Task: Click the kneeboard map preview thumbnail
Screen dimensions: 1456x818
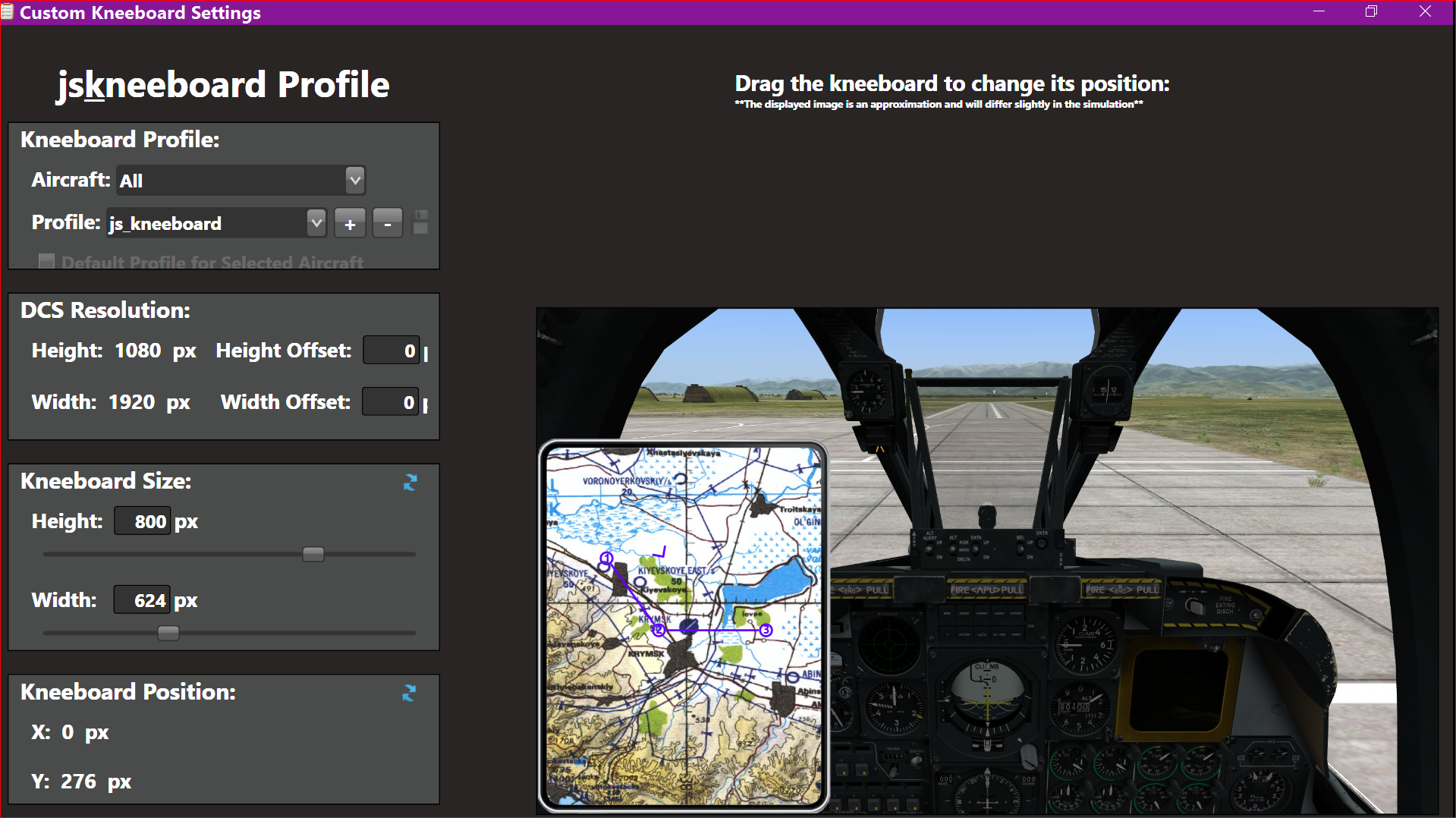Action: 684,627
